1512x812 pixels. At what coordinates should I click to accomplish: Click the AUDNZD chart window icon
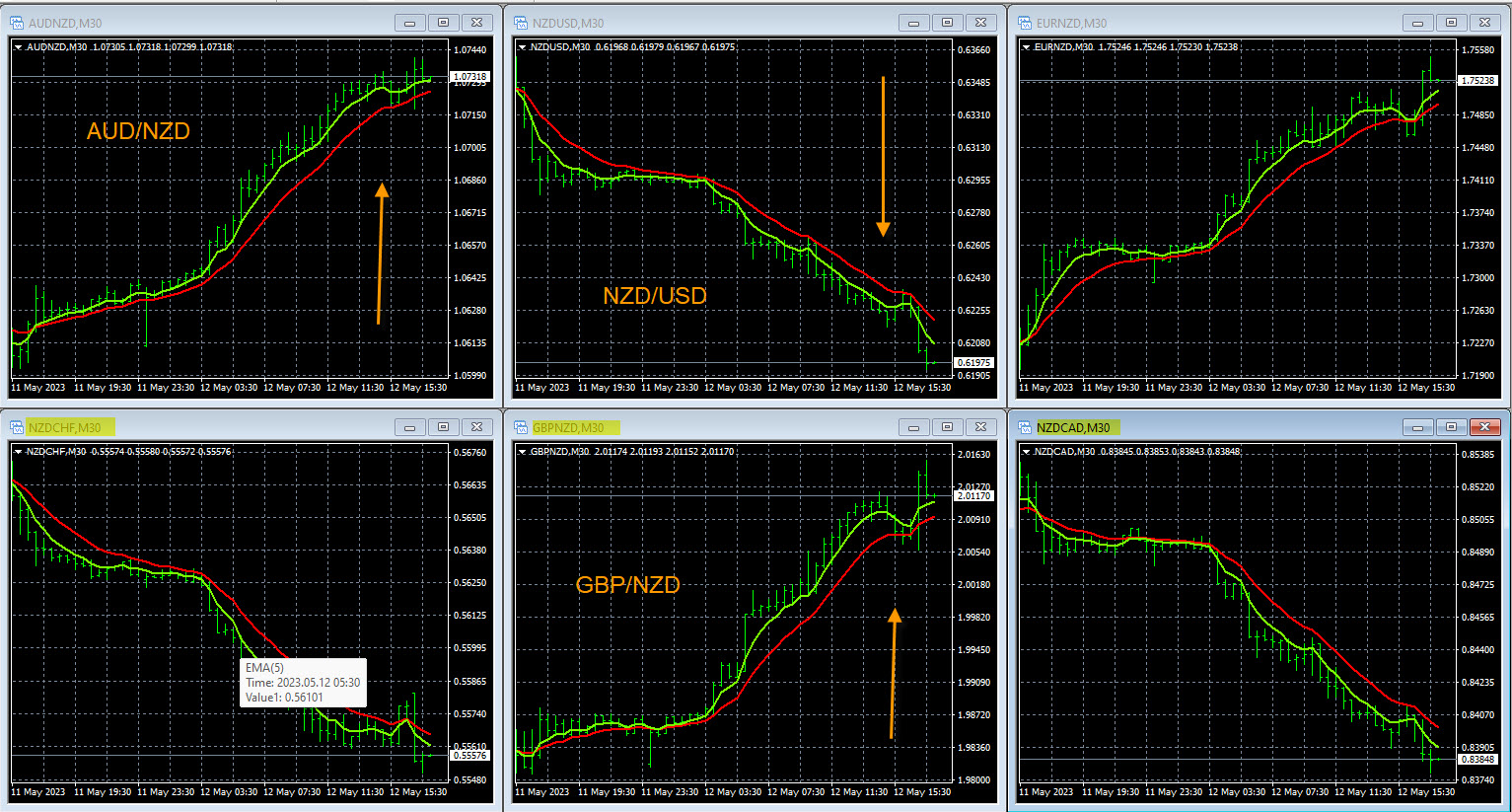17,23
